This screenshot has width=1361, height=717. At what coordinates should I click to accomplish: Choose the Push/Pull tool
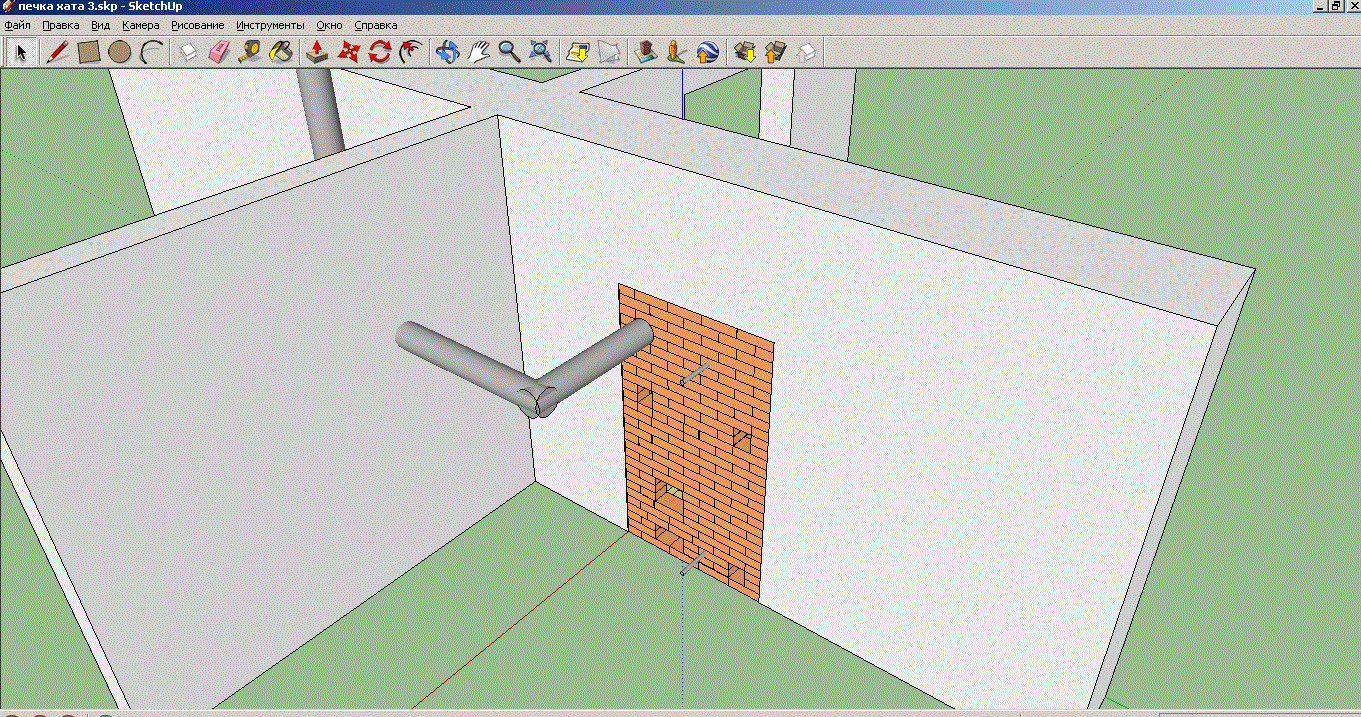click(x=317, y=52)
